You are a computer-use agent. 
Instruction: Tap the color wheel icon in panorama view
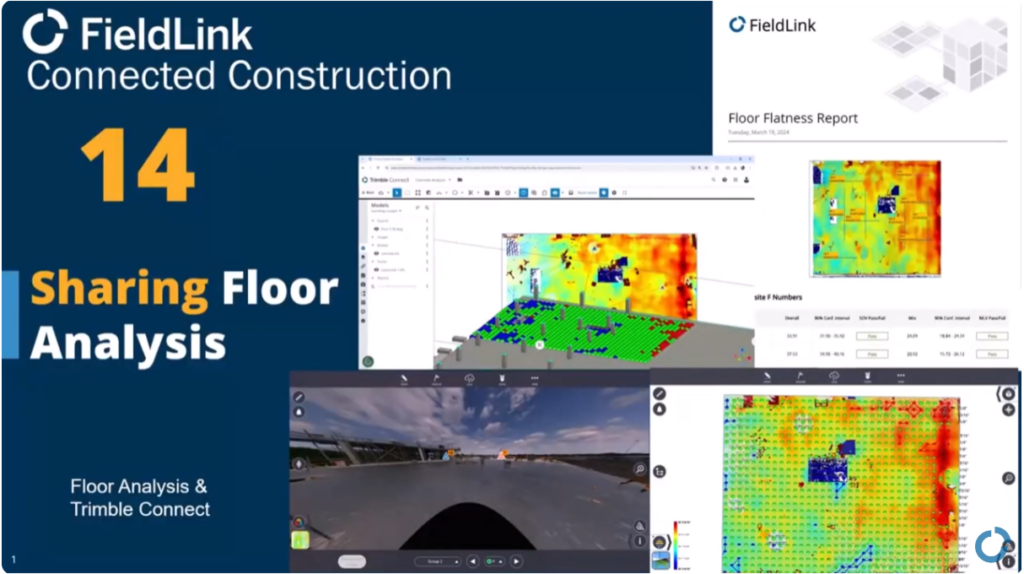[299, 522]
